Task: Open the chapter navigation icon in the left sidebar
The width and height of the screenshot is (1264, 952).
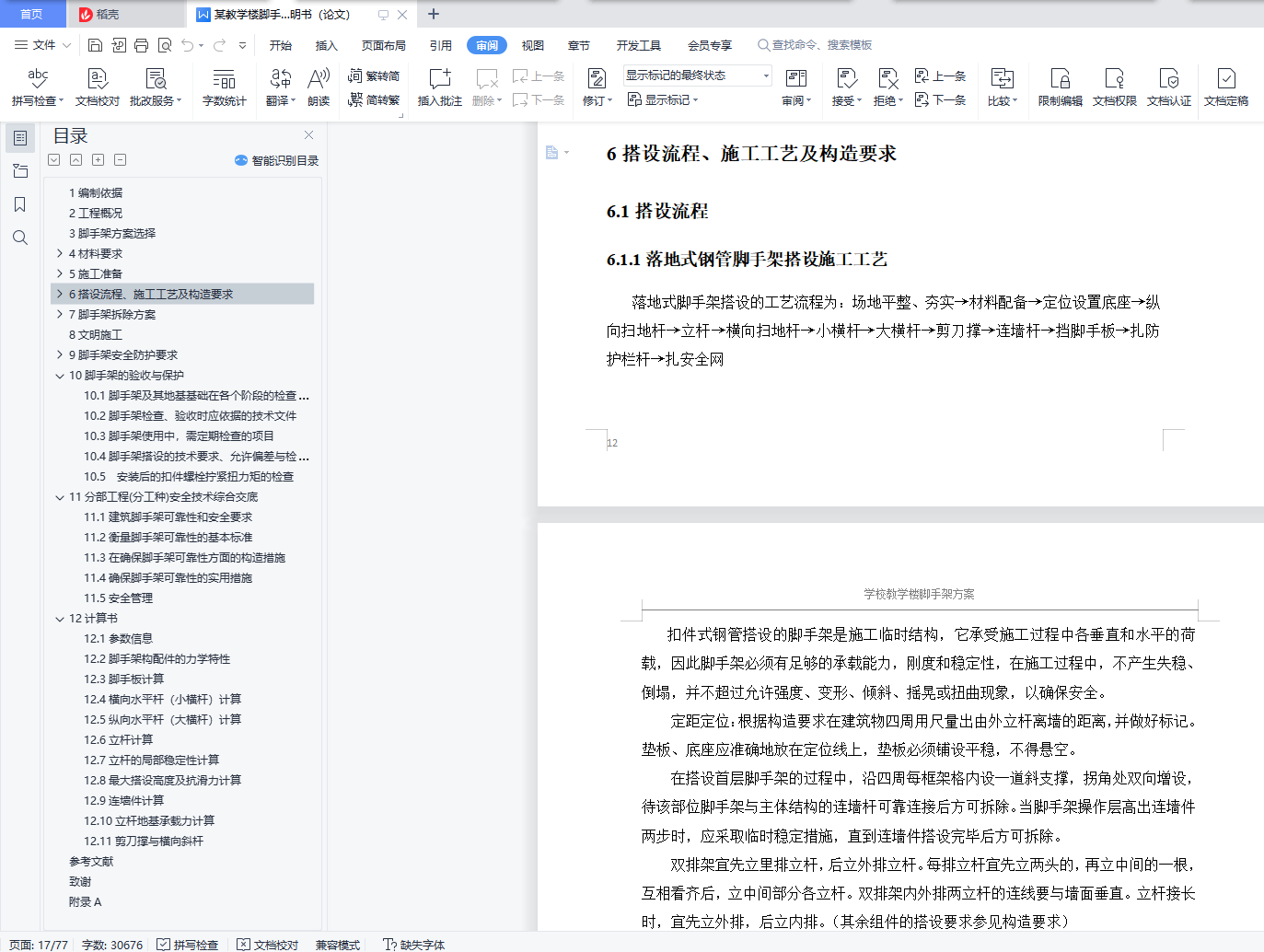Action: click(x=20, y=171)
